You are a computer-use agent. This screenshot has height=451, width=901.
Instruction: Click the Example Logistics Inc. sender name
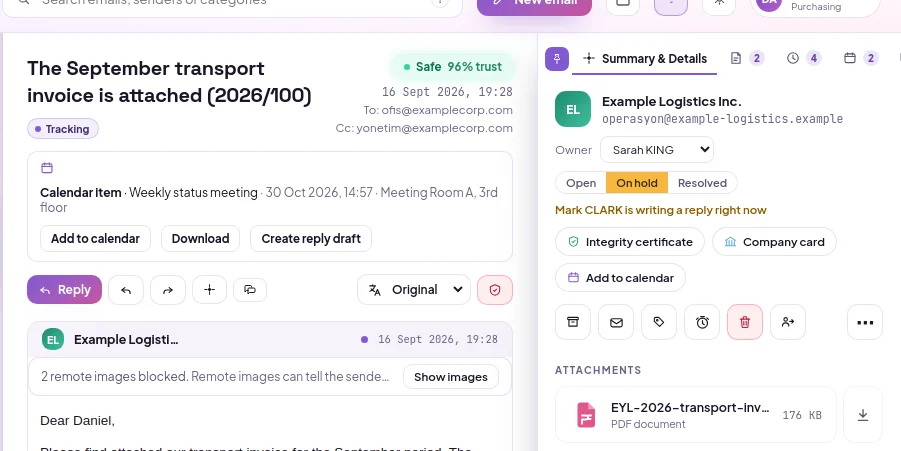(x=672, y=102)
